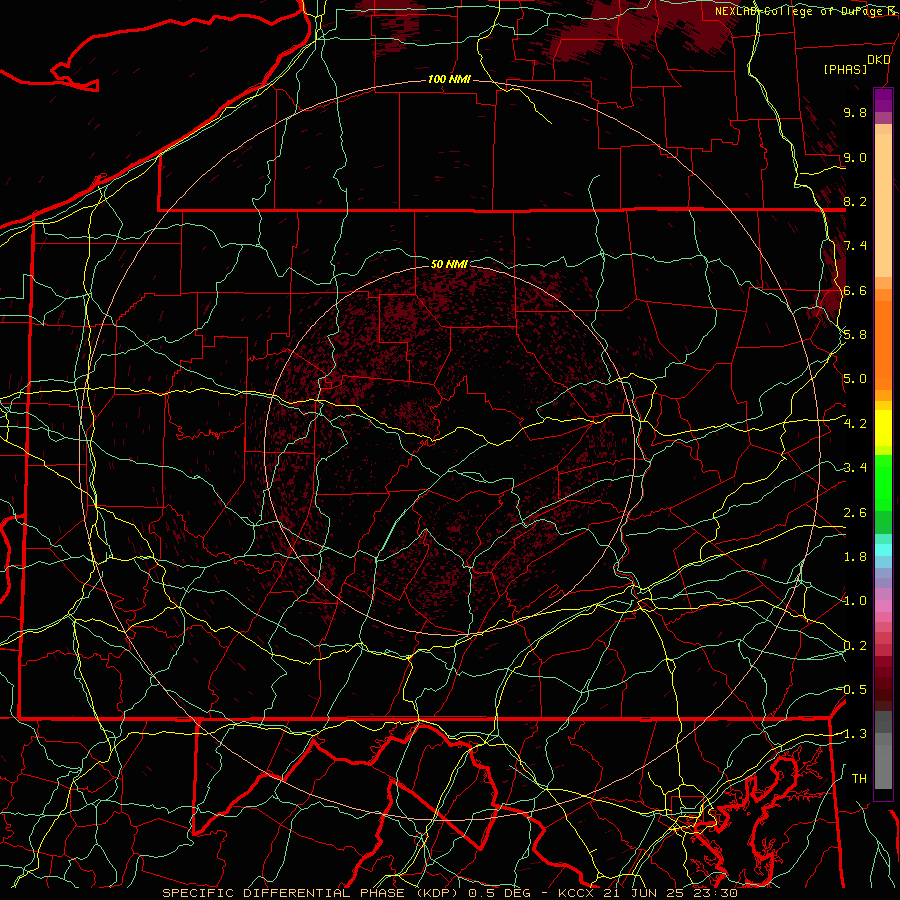Select the 7.4 legend value

[x=855, y=246]
